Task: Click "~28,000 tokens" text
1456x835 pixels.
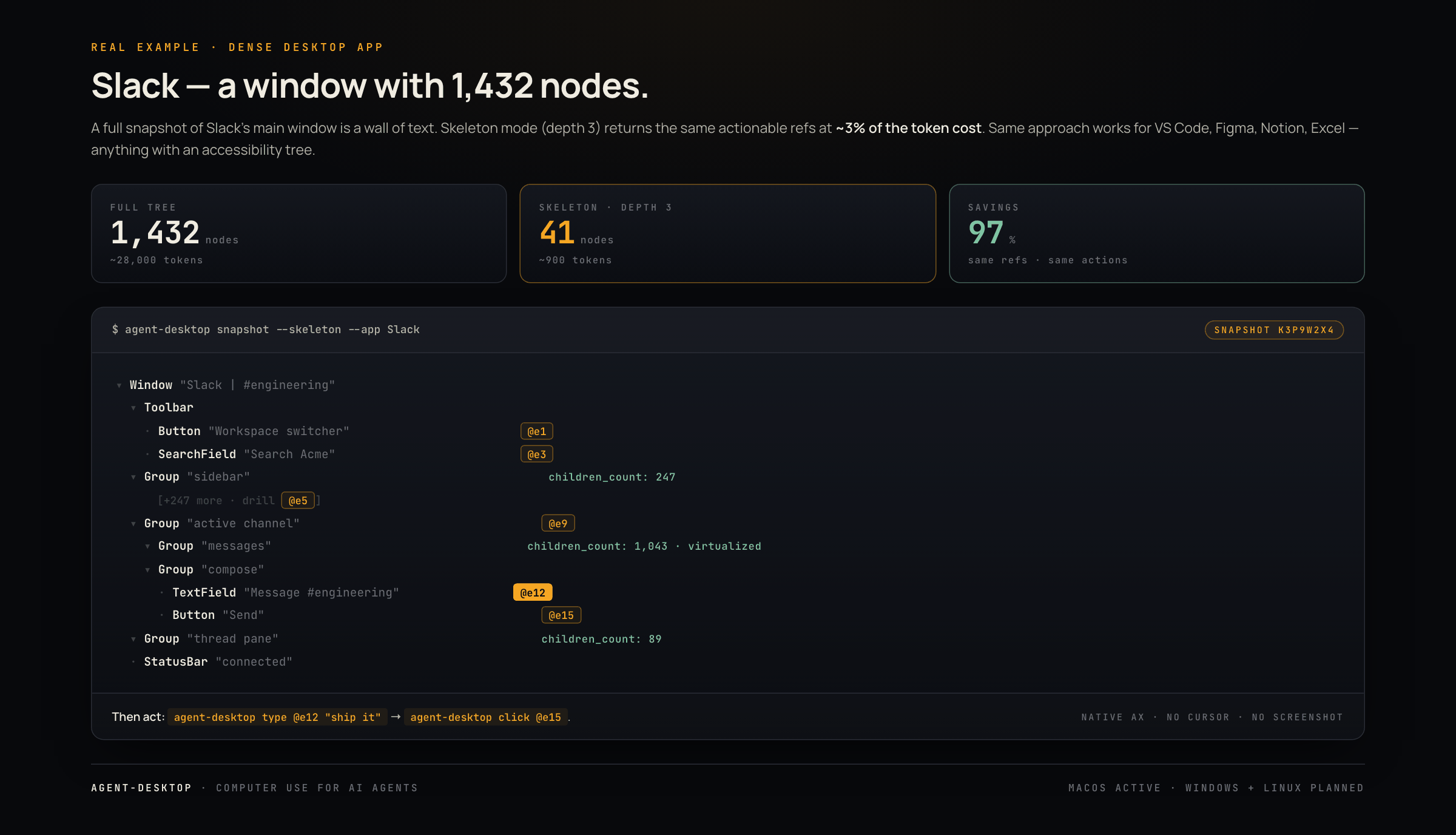Action: click(x=157, y=260)
